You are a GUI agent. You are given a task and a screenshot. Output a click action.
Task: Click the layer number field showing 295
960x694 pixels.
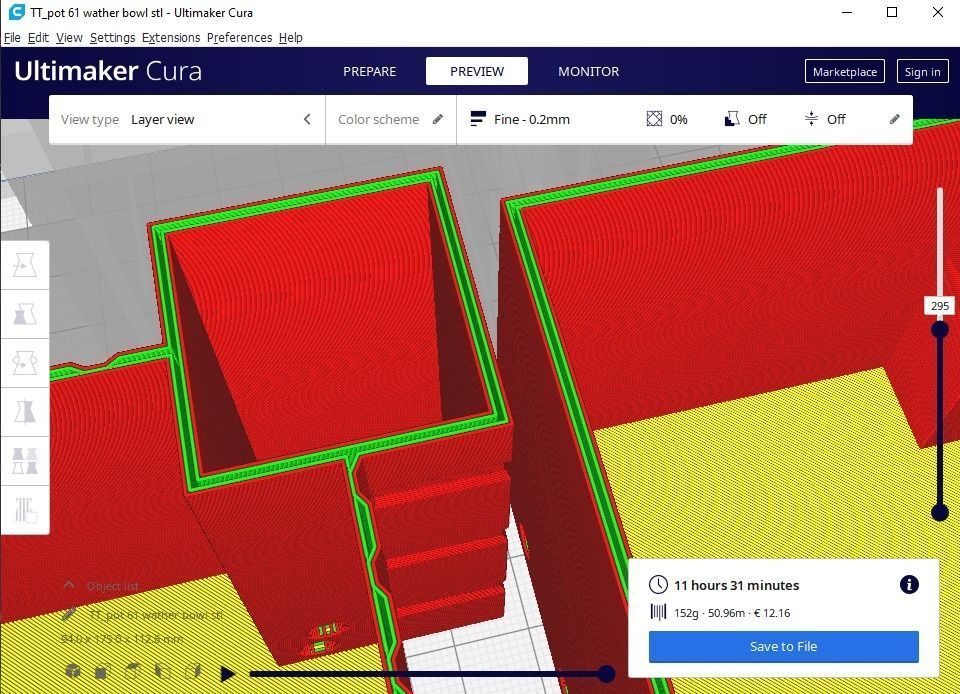(940, 306)
